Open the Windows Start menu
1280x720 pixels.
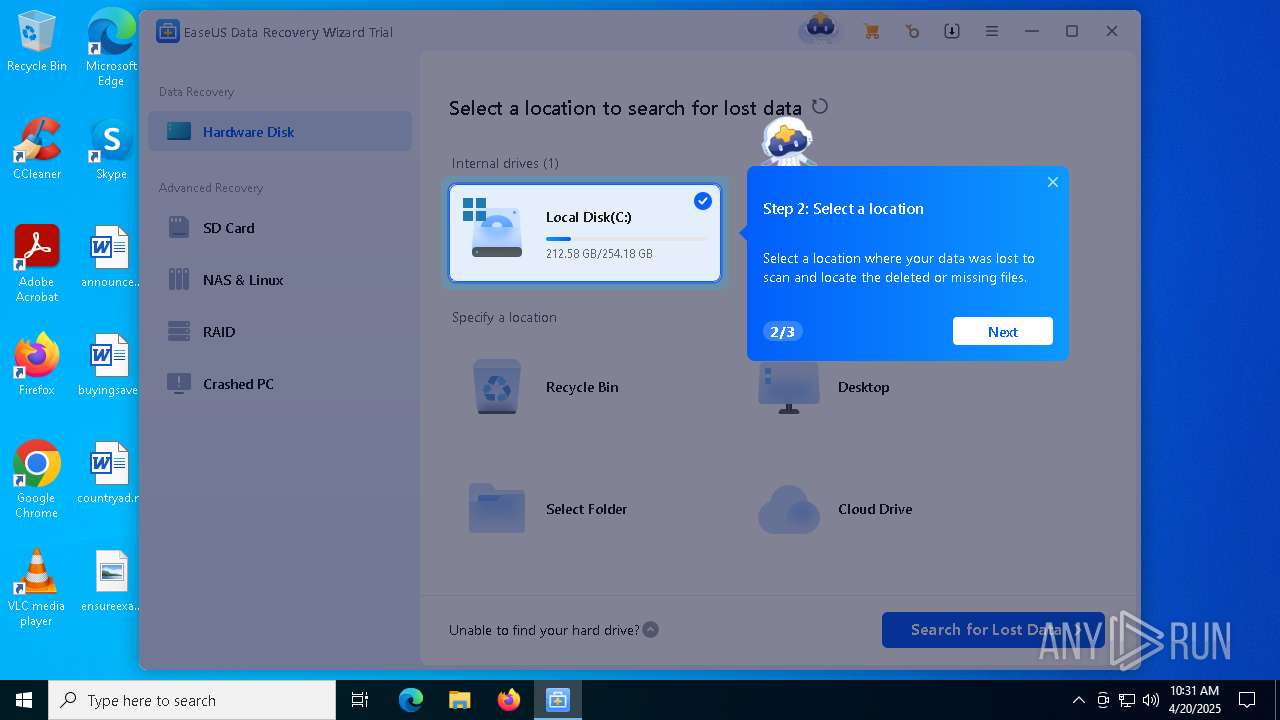click(x=24, y=700)
